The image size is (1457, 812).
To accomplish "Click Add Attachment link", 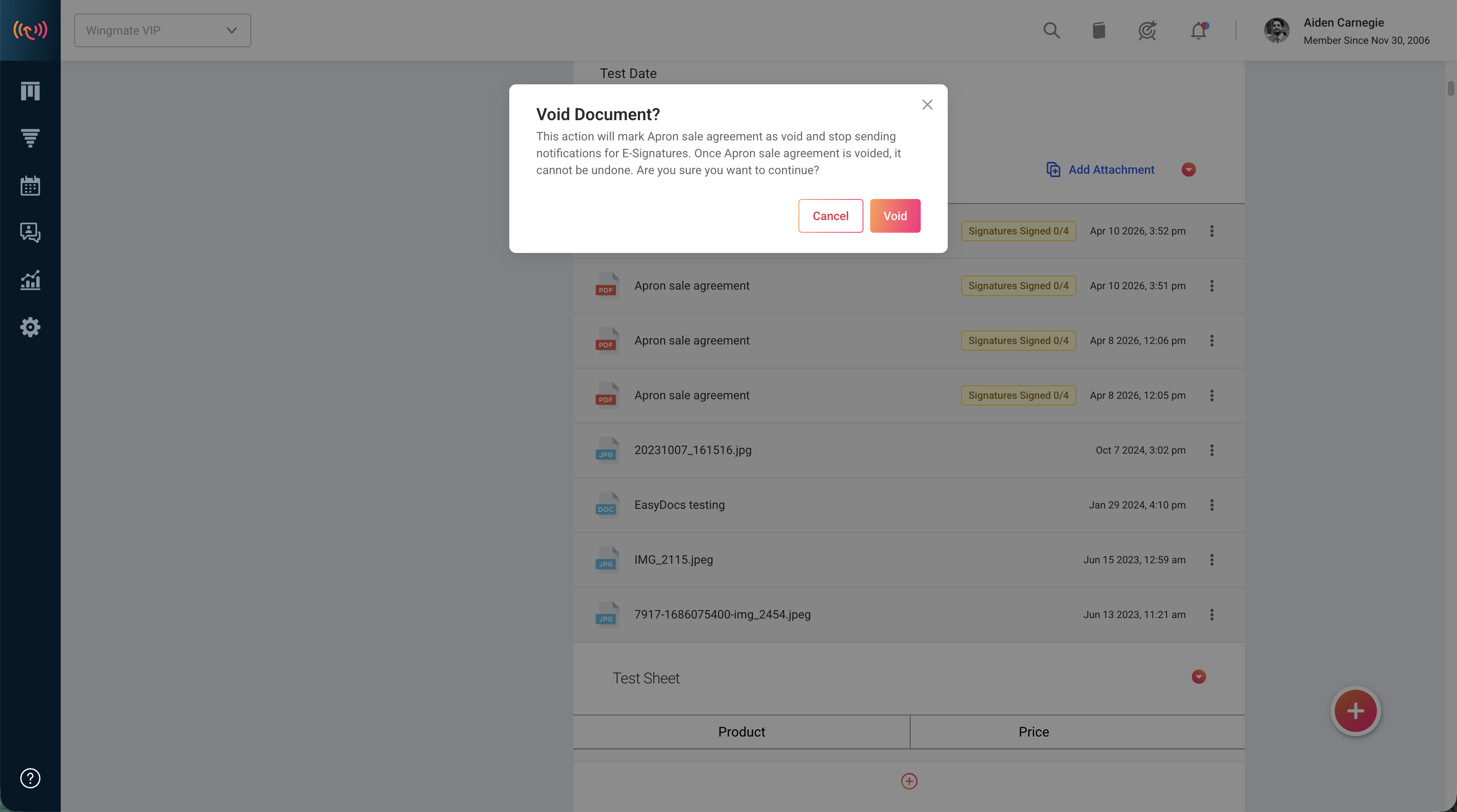I will pyautogui.click(x=1100, y=169).
